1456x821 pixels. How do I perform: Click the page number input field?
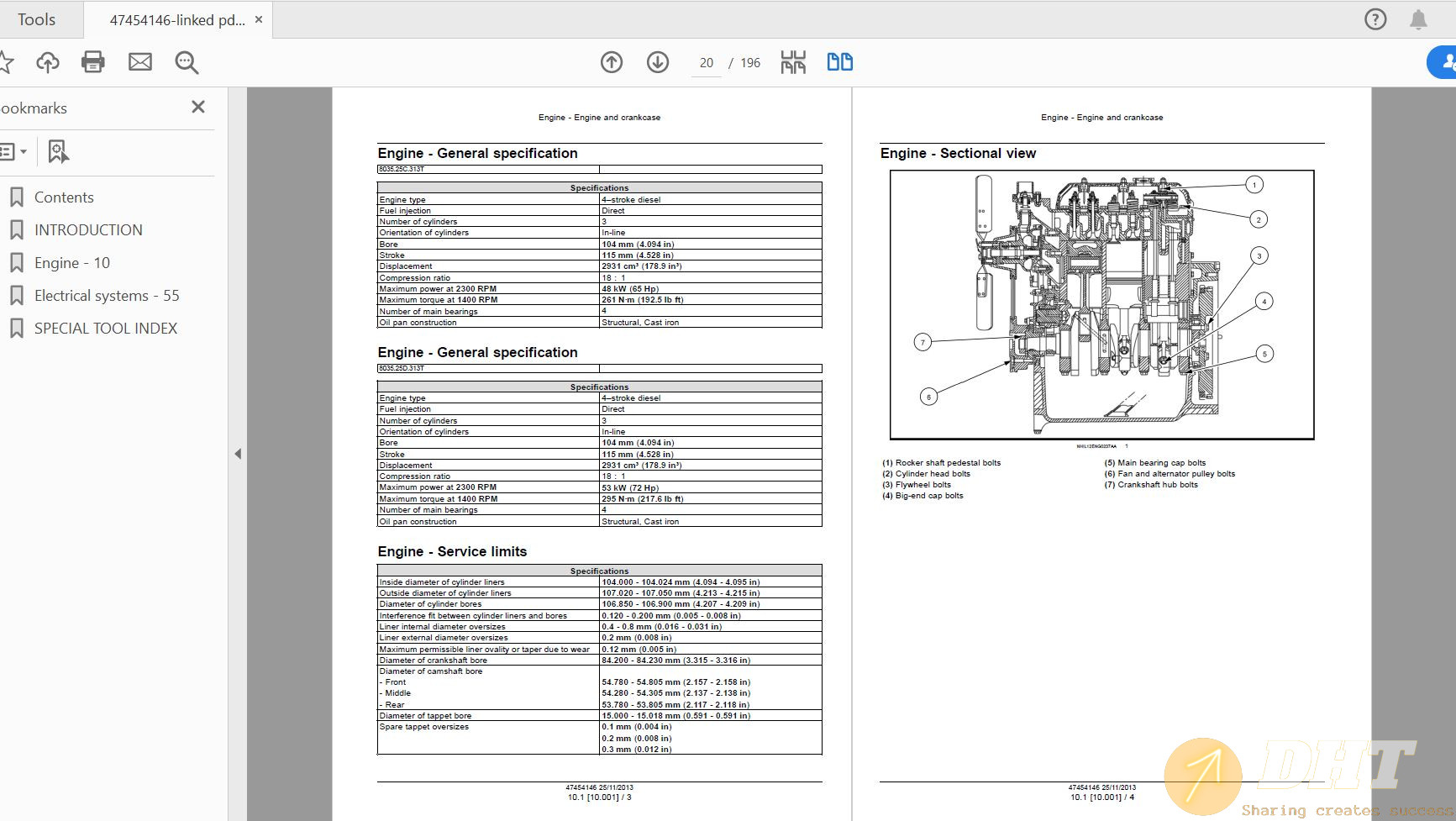click(706, 63)
